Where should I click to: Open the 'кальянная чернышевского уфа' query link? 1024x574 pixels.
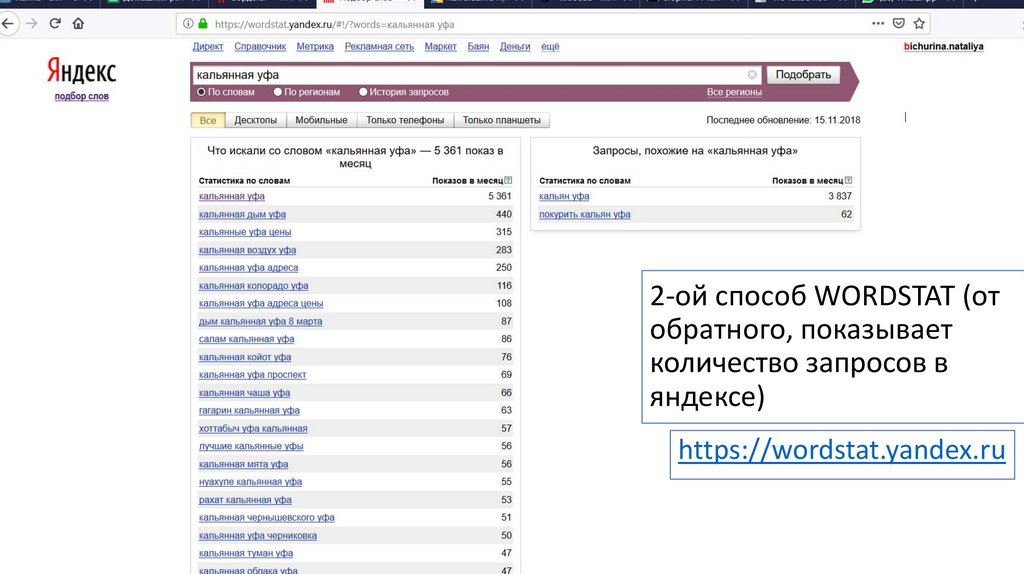(266, 518)
